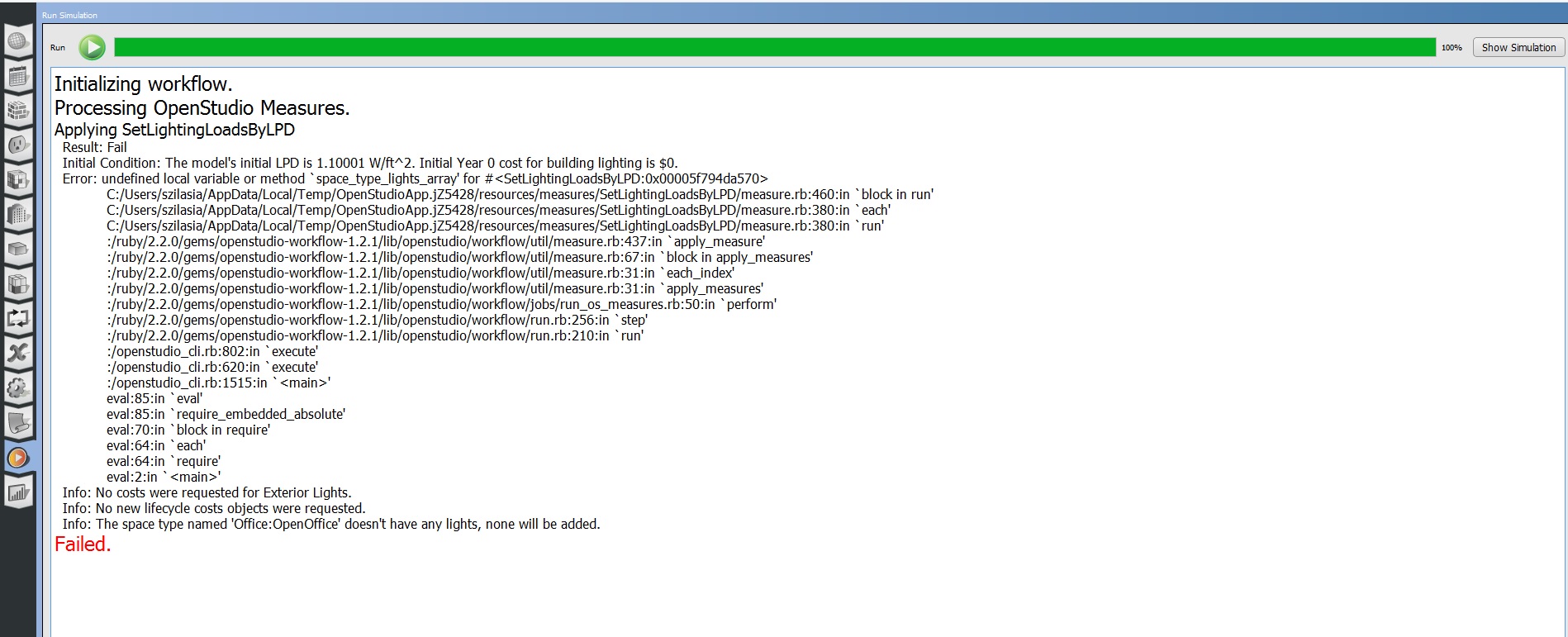
Task: Open the Space Types tab
Action: (x=18, y=179)
